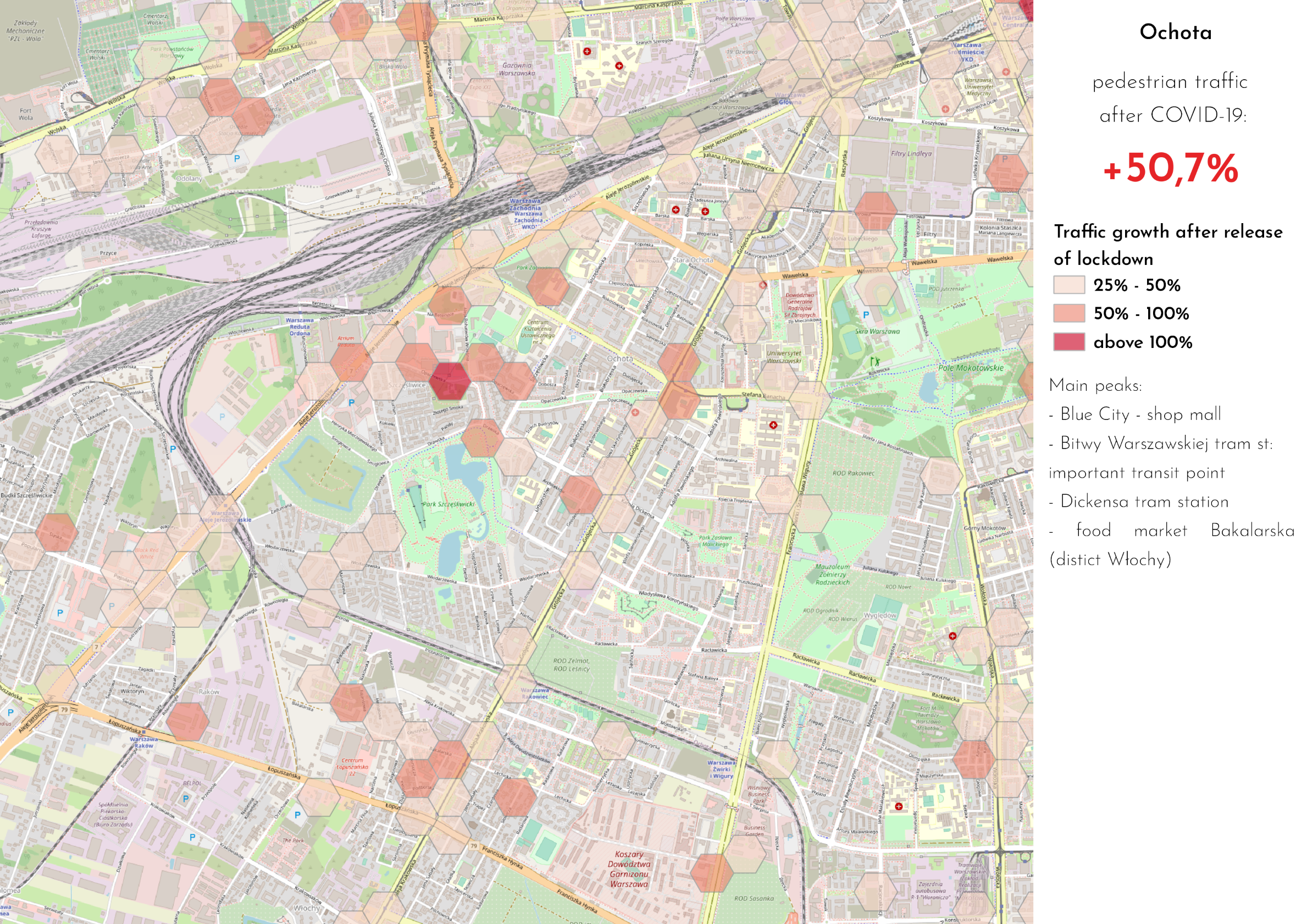Image resolution: width=1307 pixels, height=924 pixels.
Task: Click the road 7 shield marker
Action: pyautogui.click(x=97, y=648)
